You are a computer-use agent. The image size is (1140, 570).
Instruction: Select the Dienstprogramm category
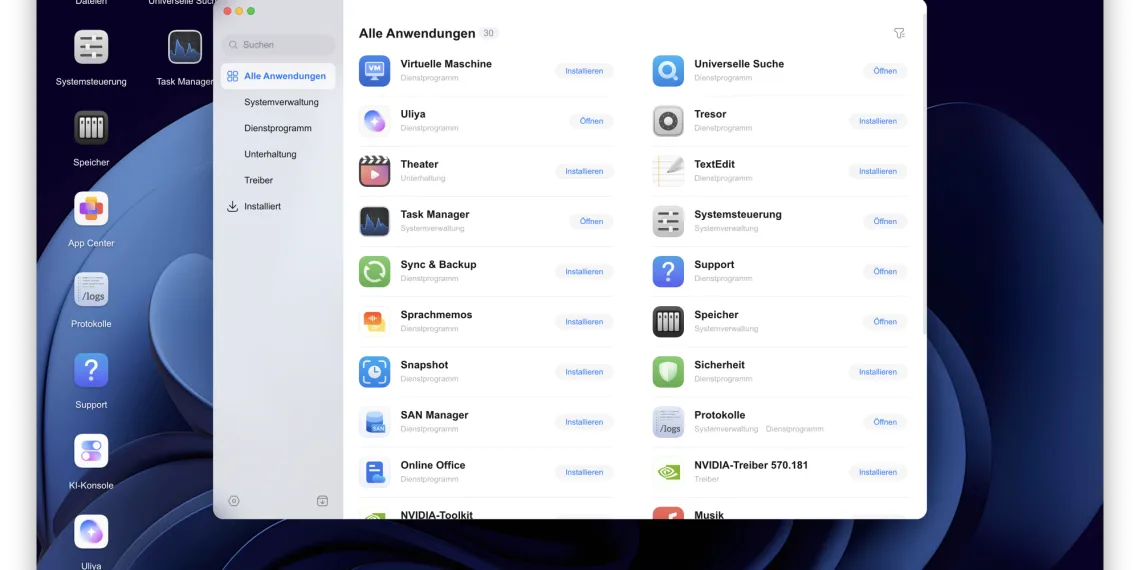[278, 129]
